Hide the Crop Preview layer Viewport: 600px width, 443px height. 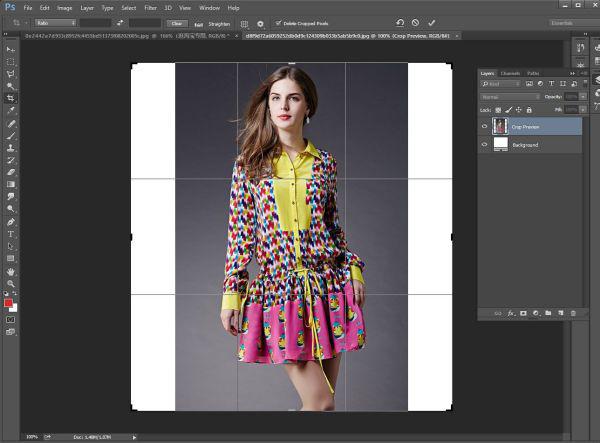pos(485,127)
